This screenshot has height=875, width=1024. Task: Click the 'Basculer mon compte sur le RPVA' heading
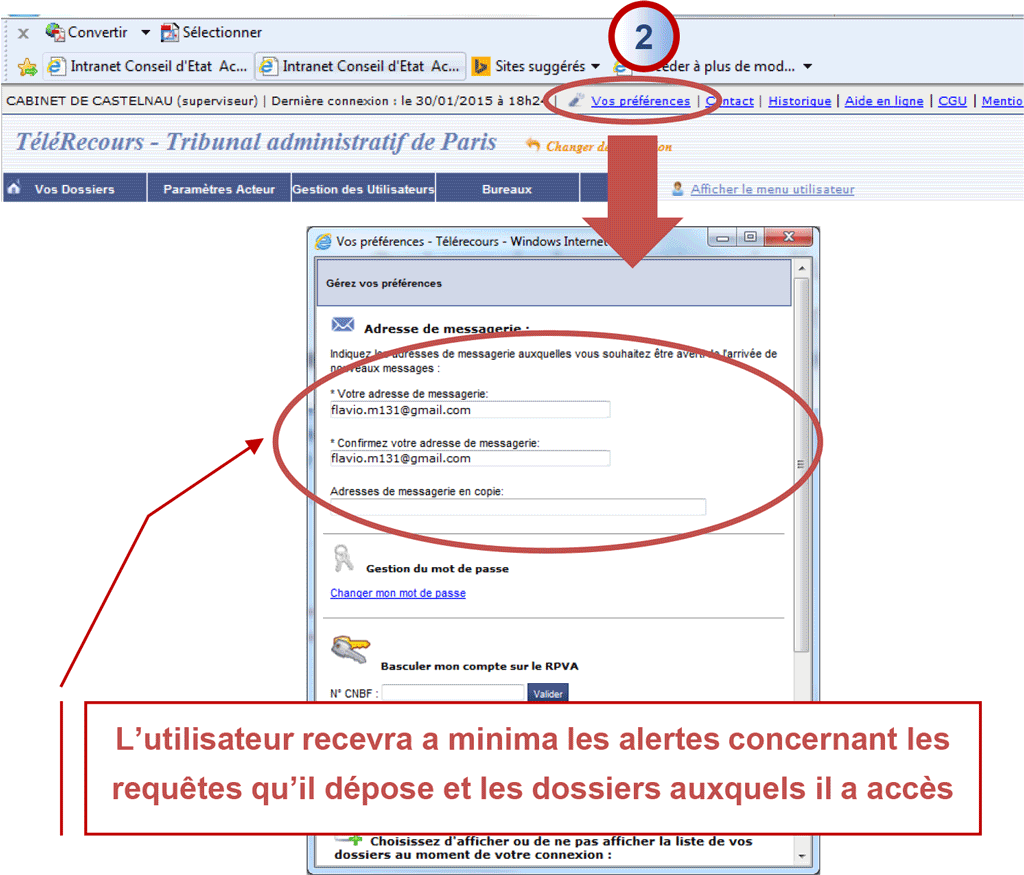[479, 666]
